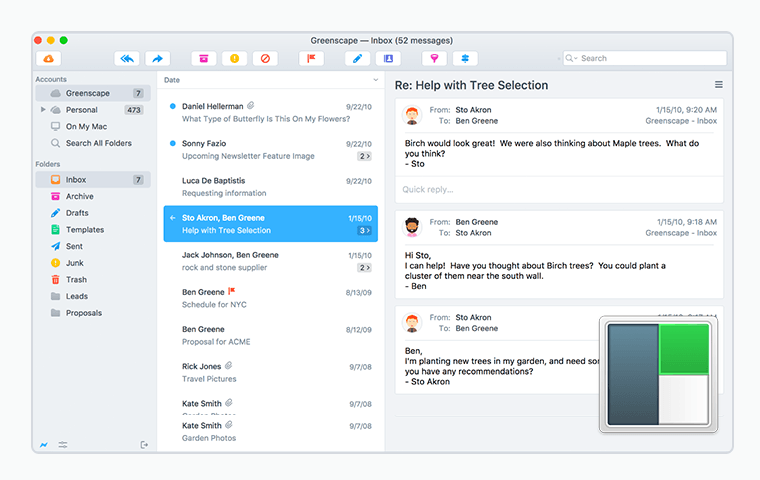Toggle unread dot on Sonny Fazio message
This screenshot has height=480, width=760.
pos(173,143)
